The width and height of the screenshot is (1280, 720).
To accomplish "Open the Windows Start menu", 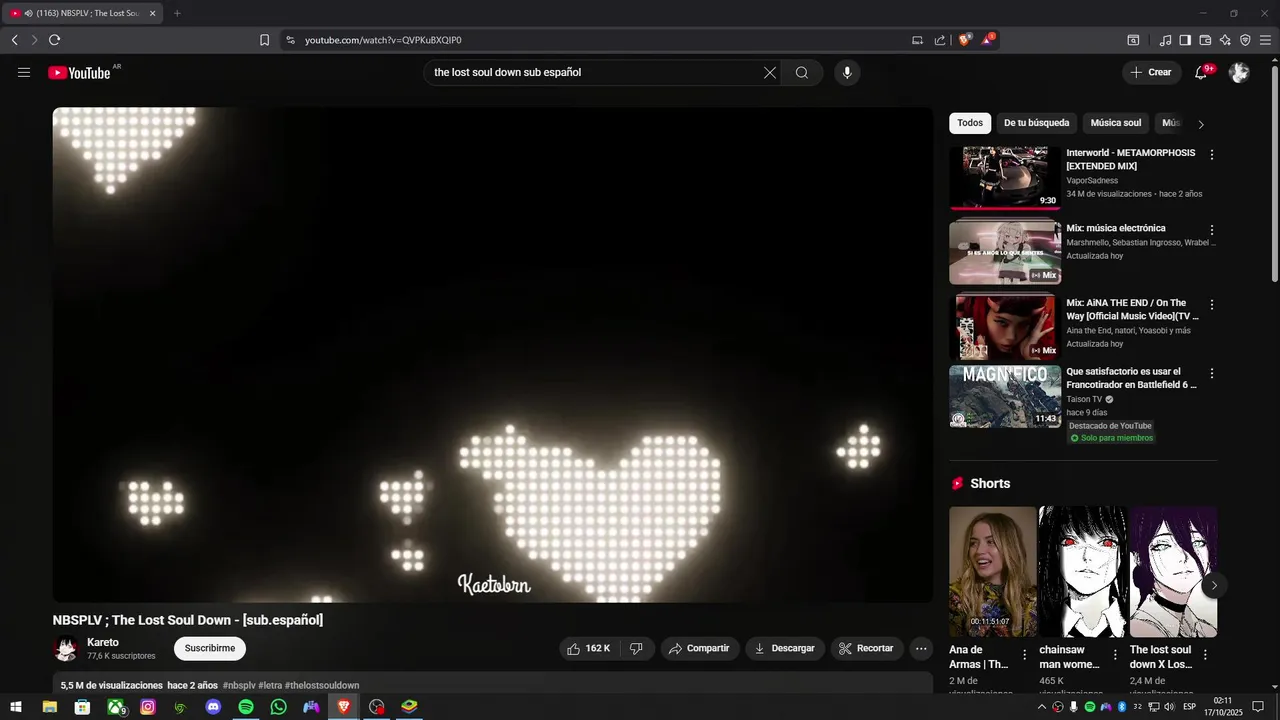I will coord(16,707).
